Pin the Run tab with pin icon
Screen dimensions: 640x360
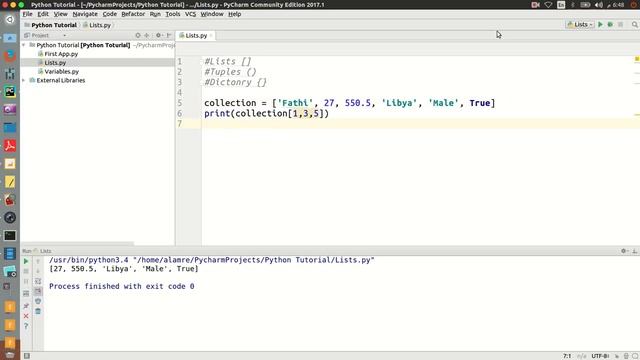coord(26,306)
